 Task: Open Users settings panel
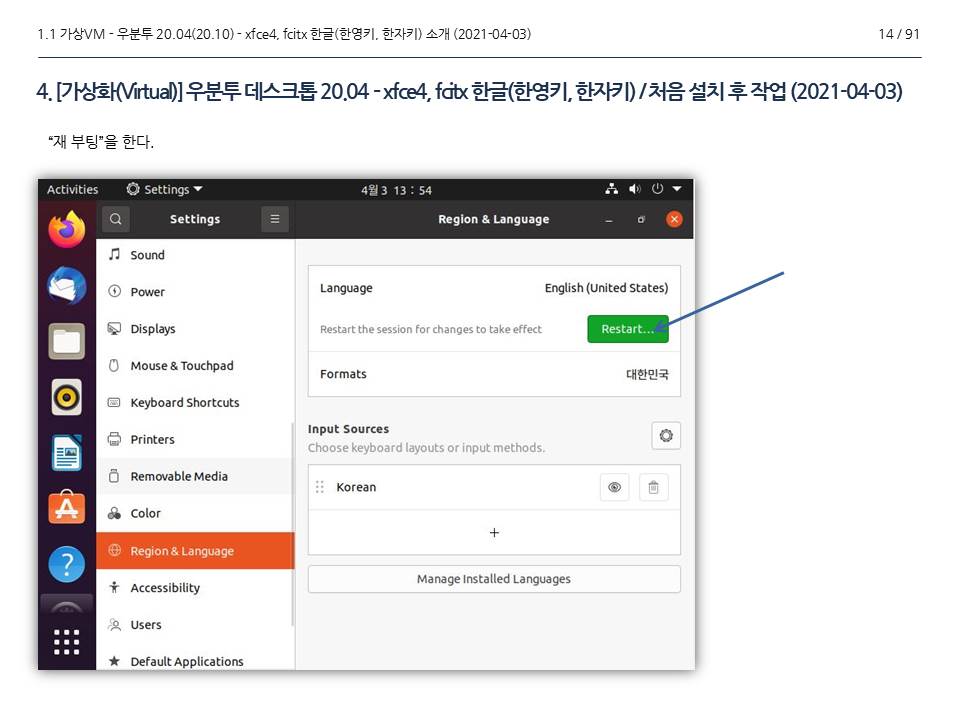195,624
